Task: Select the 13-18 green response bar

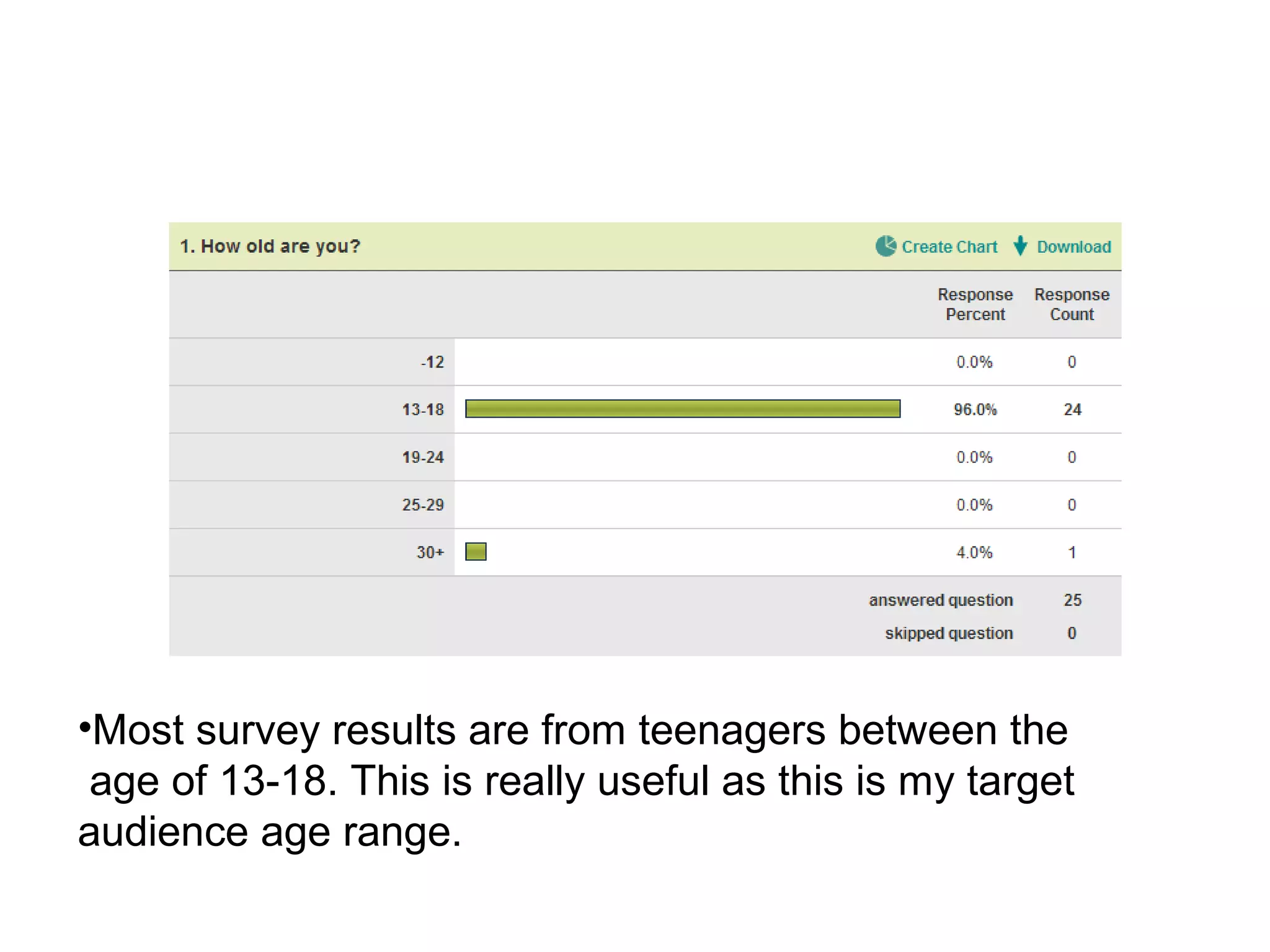Action: coord(682,409)
